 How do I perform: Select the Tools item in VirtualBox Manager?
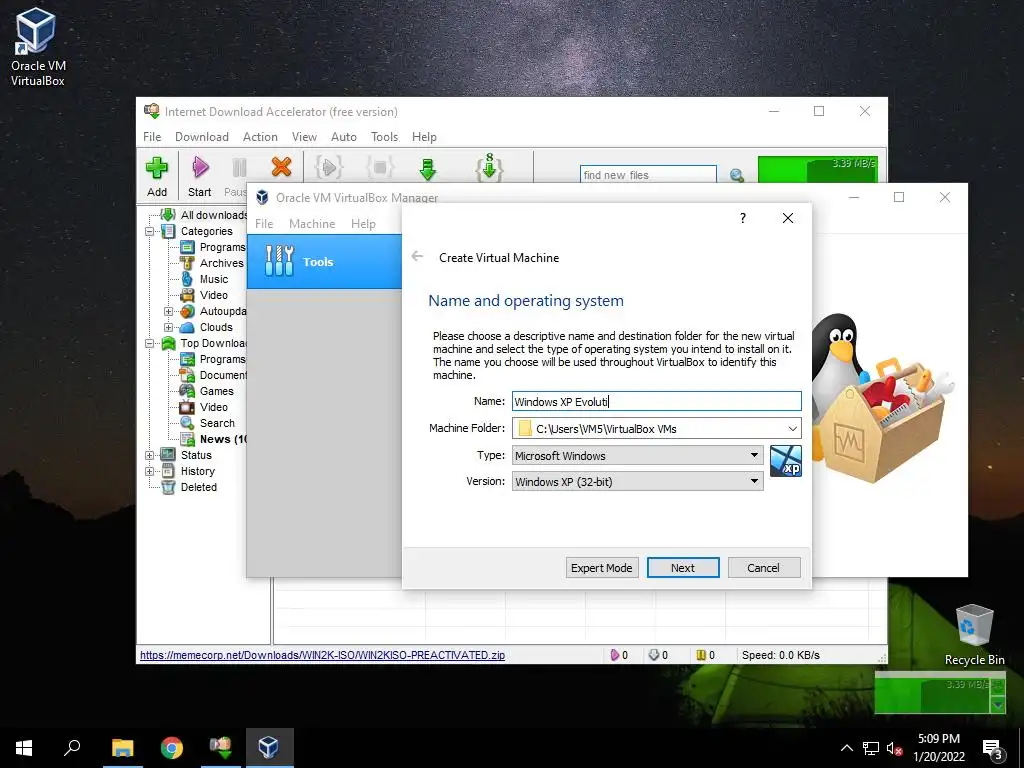325,262
